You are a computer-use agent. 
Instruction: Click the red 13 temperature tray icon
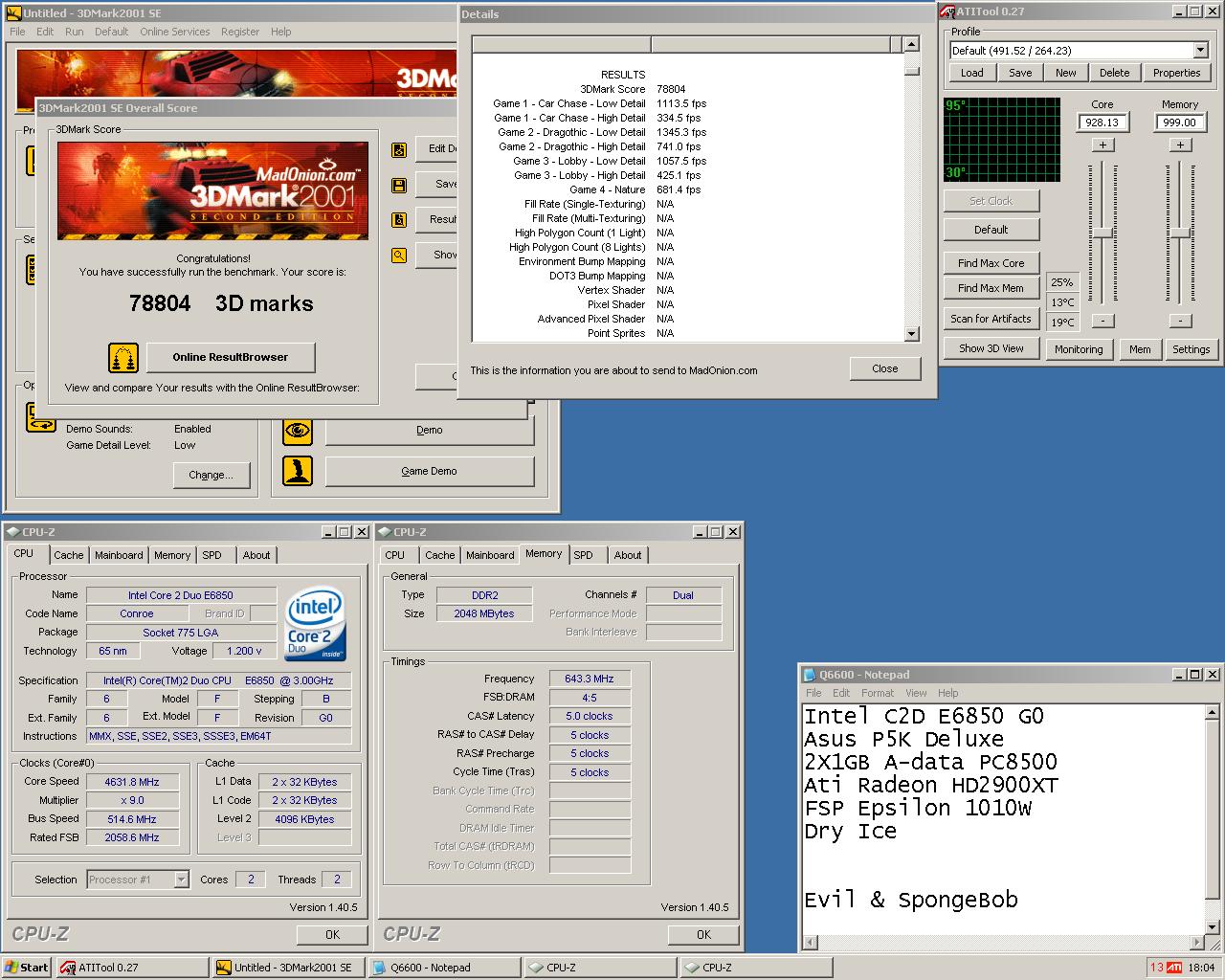point(1156,968)
